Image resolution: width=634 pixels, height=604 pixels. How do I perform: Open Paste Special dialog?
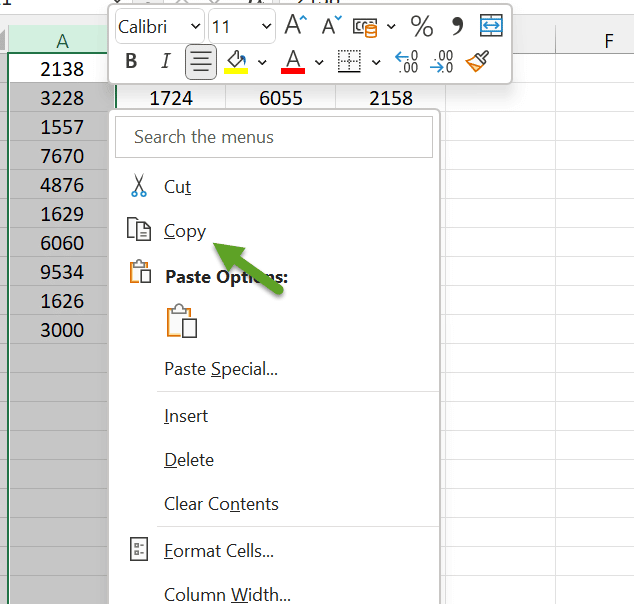point(274,369)
